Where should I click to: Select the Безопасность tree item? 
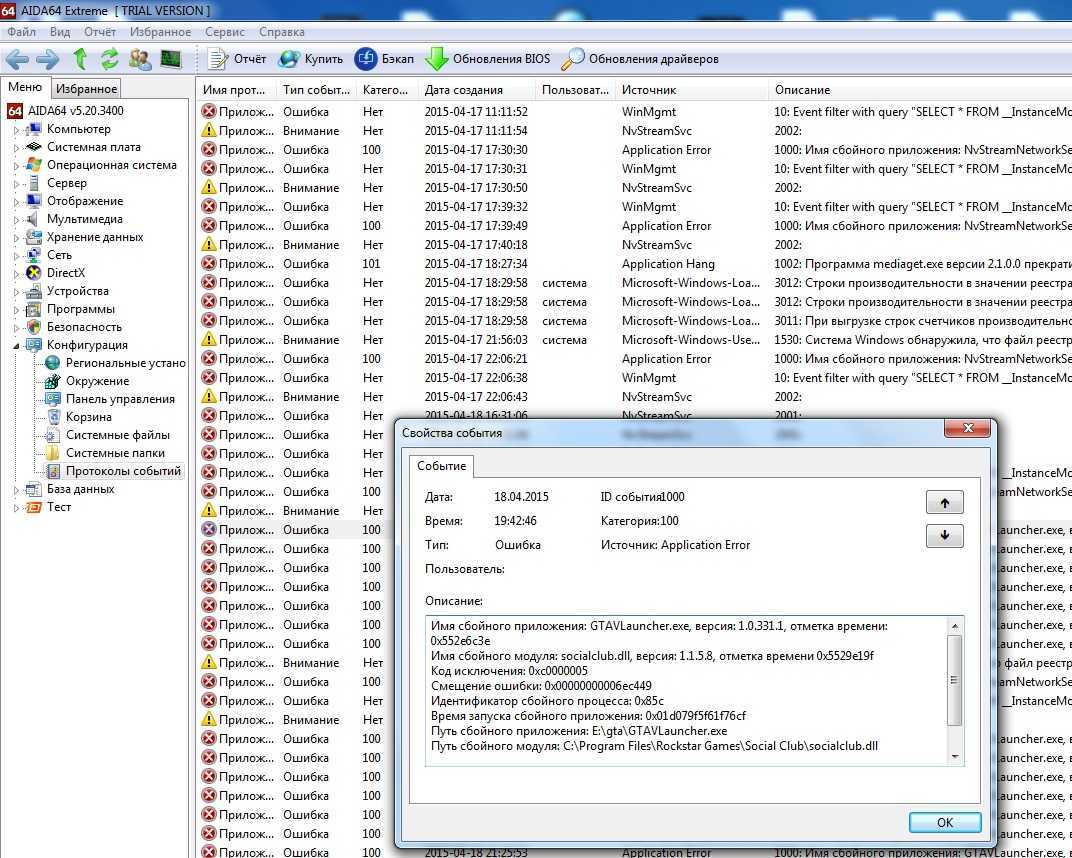coord(84,327)
